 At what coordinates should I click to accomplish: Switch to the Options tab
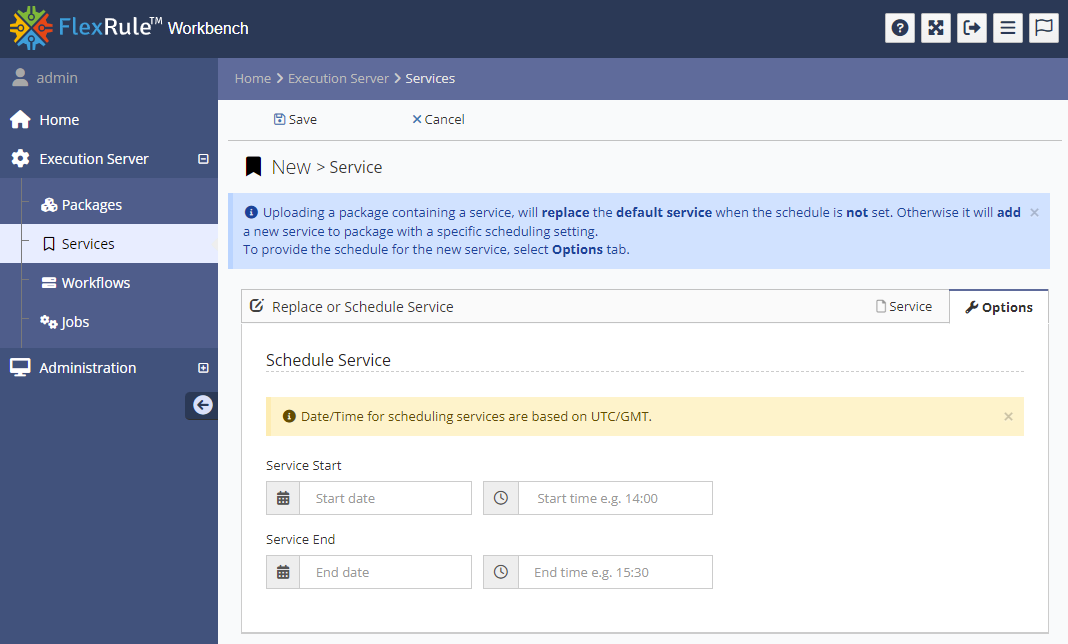pos(999,307)
